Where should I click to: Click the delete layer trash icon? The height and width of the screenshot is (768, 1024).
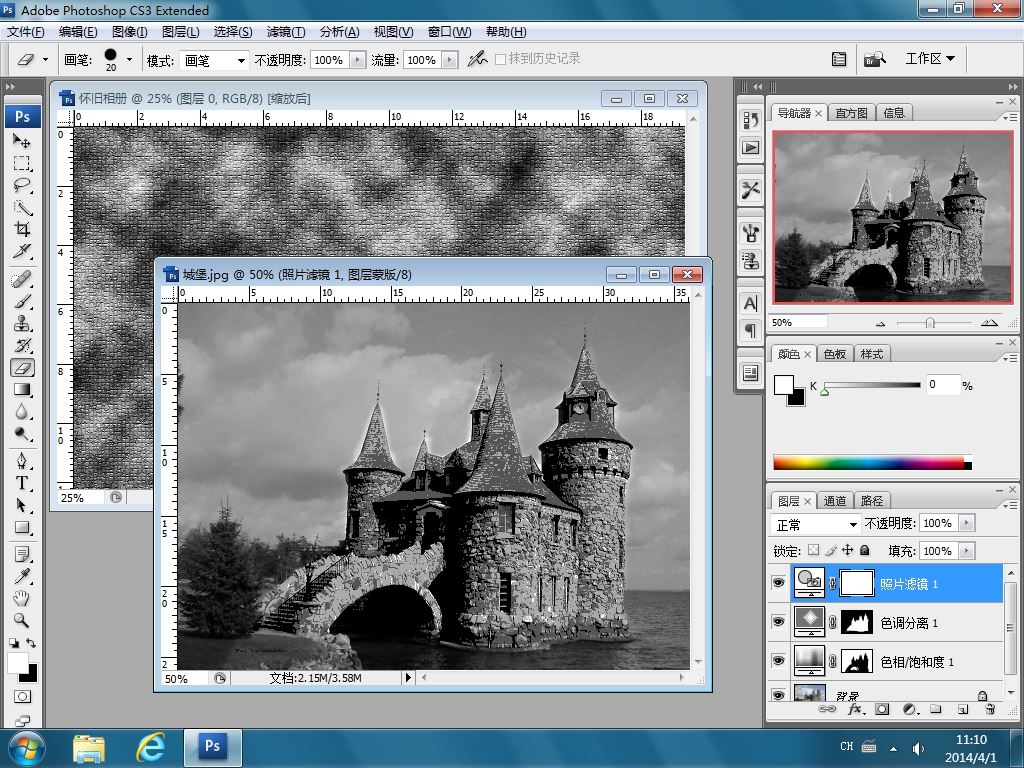(990, 709)
